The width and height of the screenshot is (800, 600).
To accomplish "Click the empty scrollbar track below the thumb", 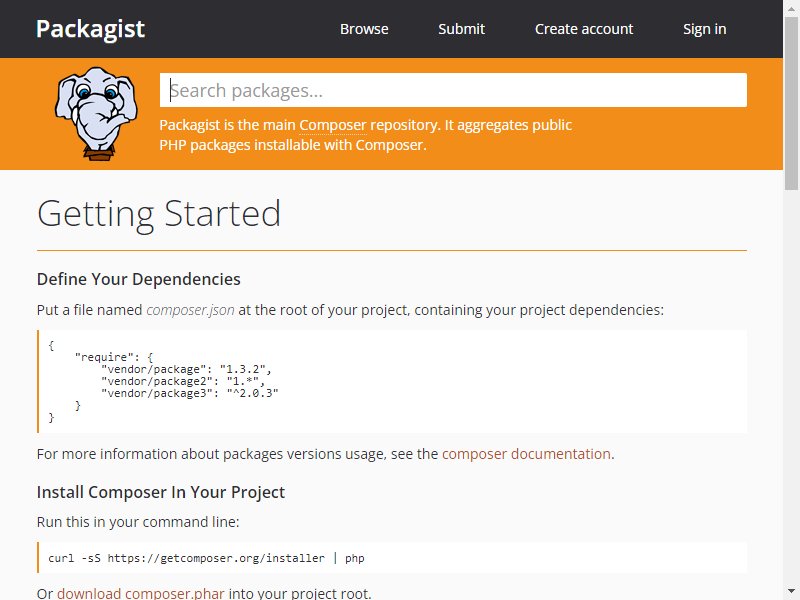I will coord(791,388).
